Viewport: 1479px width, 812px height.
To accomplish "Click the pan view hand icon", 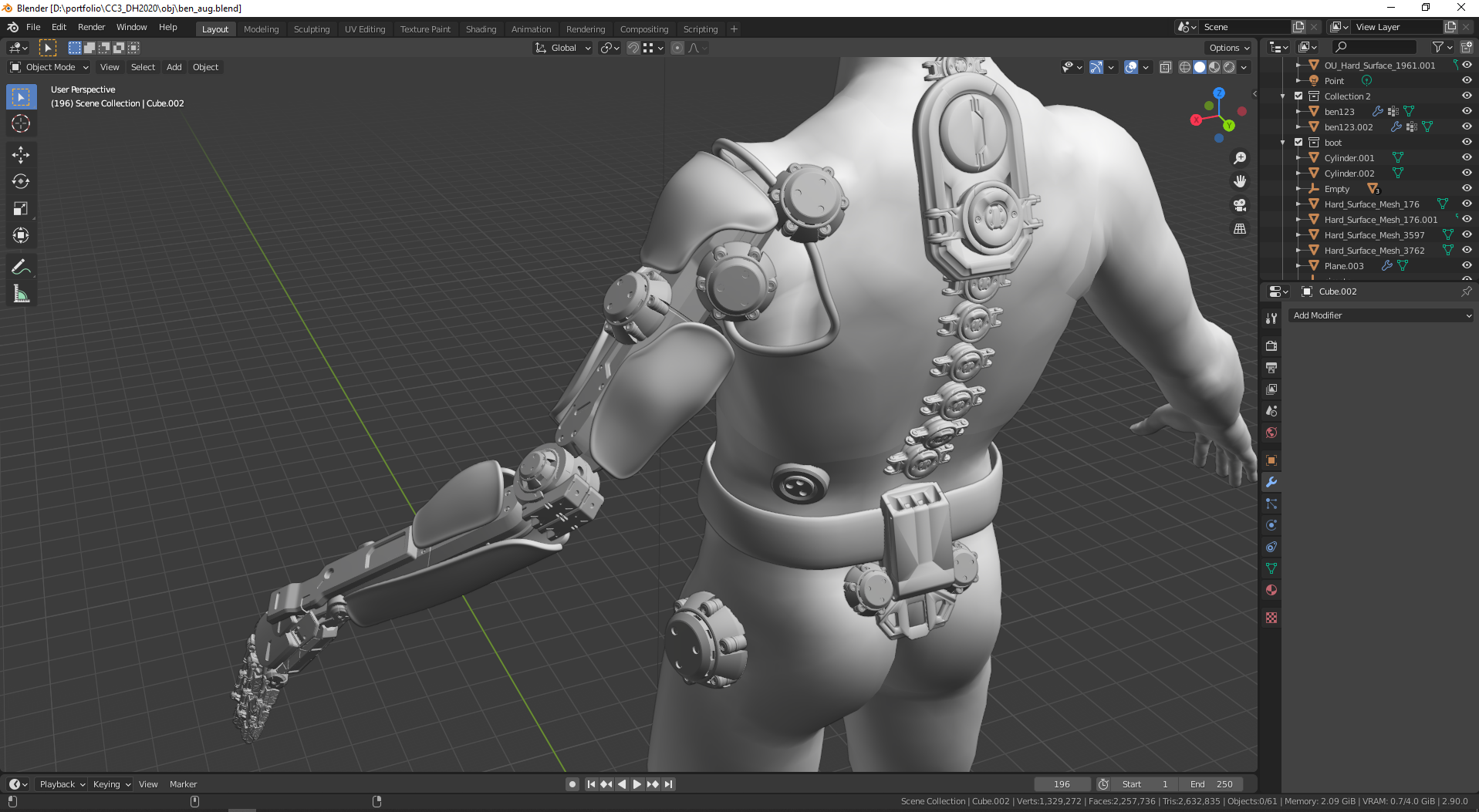I will point(1240,181).
